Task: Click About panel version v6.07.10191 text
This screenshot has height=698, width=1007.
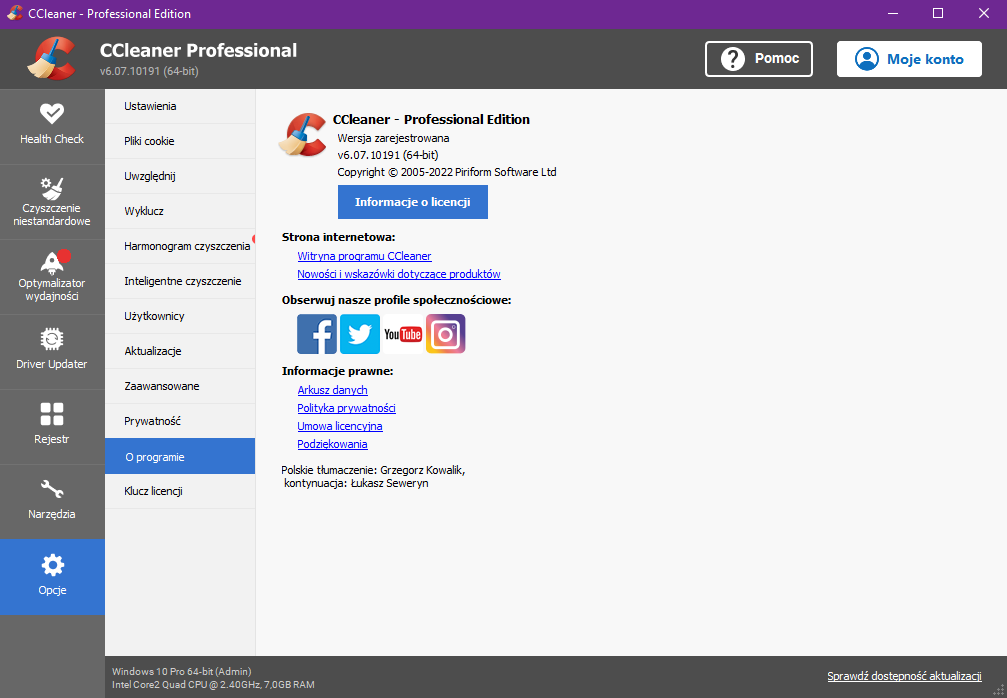Action: [x=388, y=155]
